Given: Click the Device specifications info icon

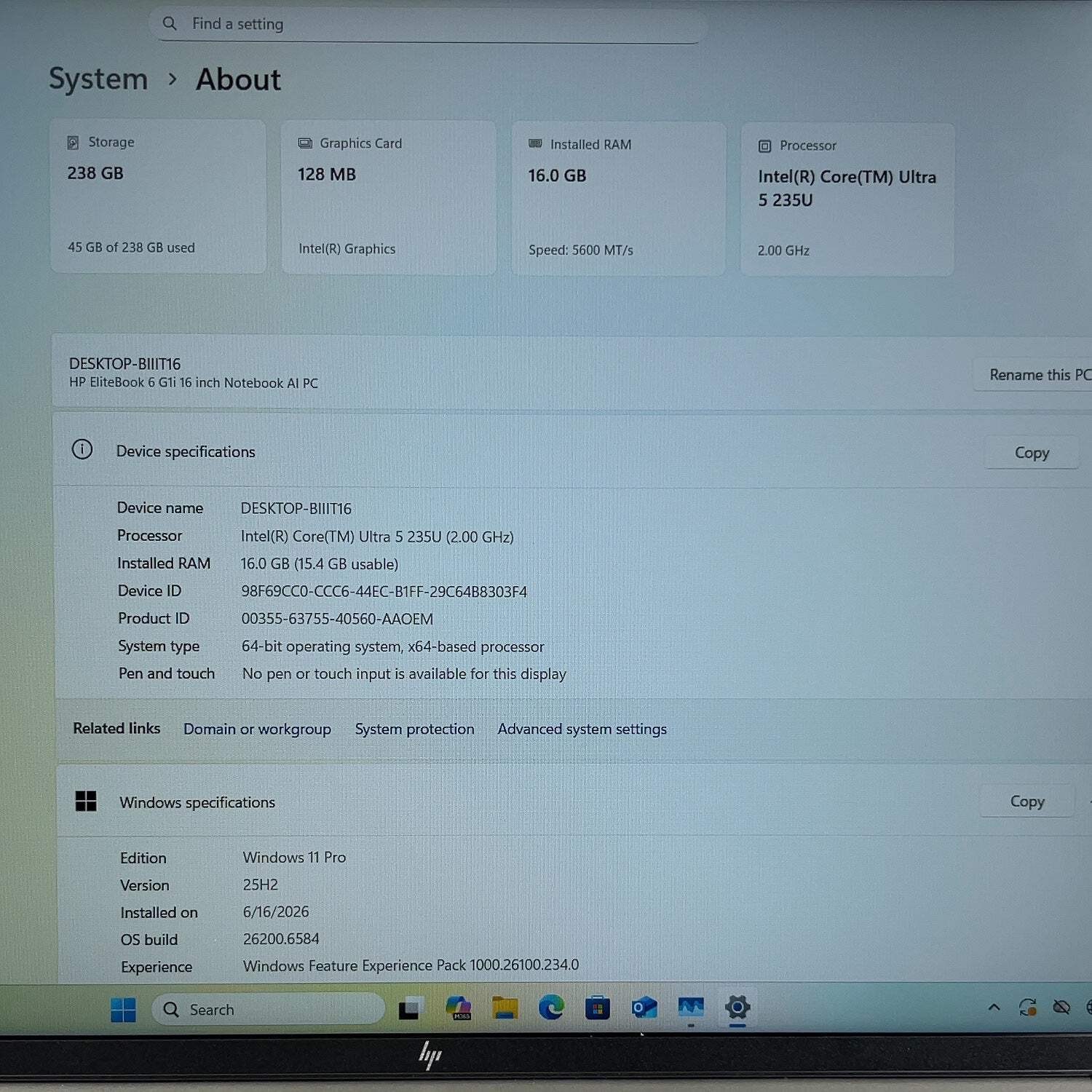Looking at the screenshot, I should click(82, 449).
